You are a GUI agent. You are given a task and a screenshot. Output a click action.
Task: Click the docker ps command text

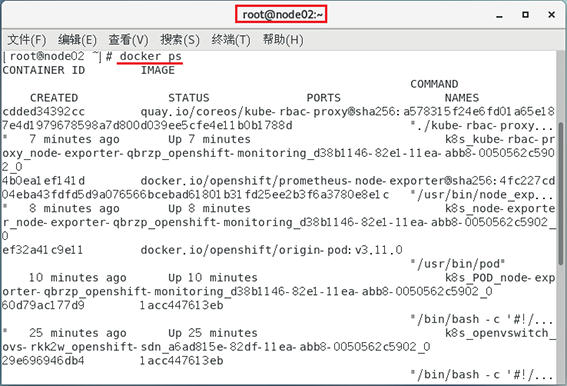pos(150,56)
